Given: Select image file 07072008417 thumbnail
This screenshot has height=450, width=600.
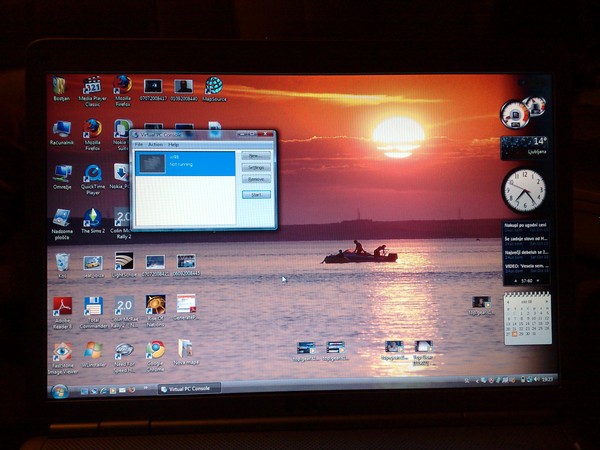Looking at the screenshot, I should (153, 90).
